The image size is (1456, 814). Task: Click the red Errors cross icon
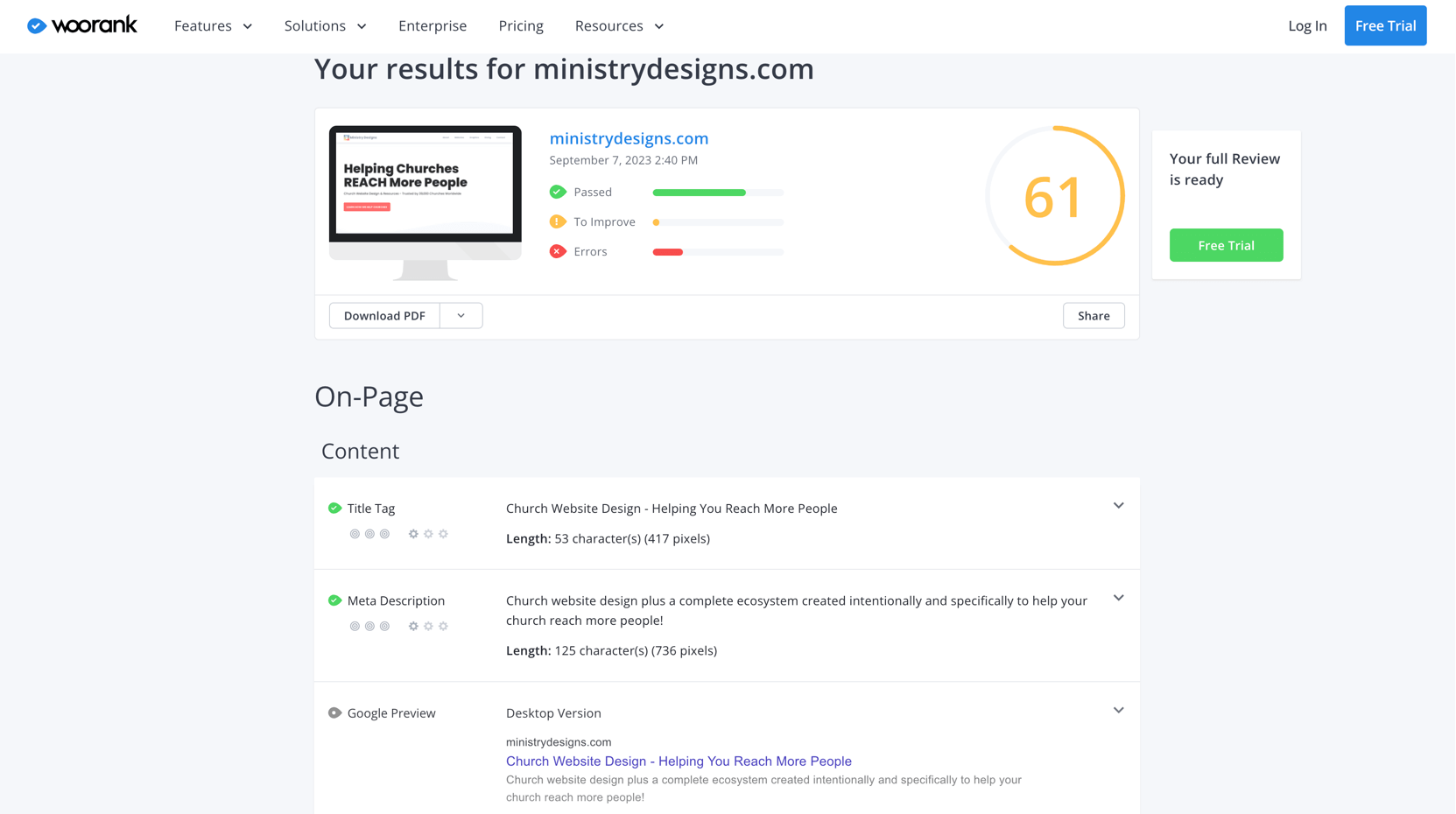[558, 251]
